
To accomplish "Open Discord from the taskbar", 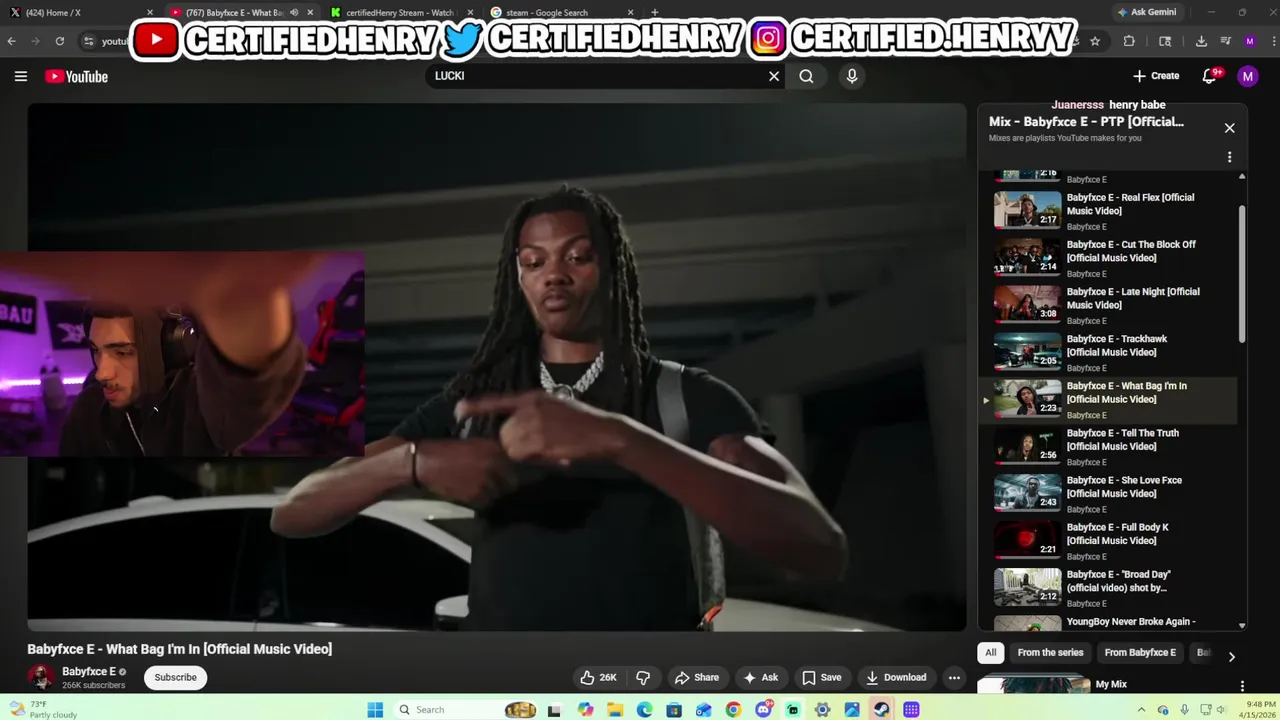I will (764, 710).
